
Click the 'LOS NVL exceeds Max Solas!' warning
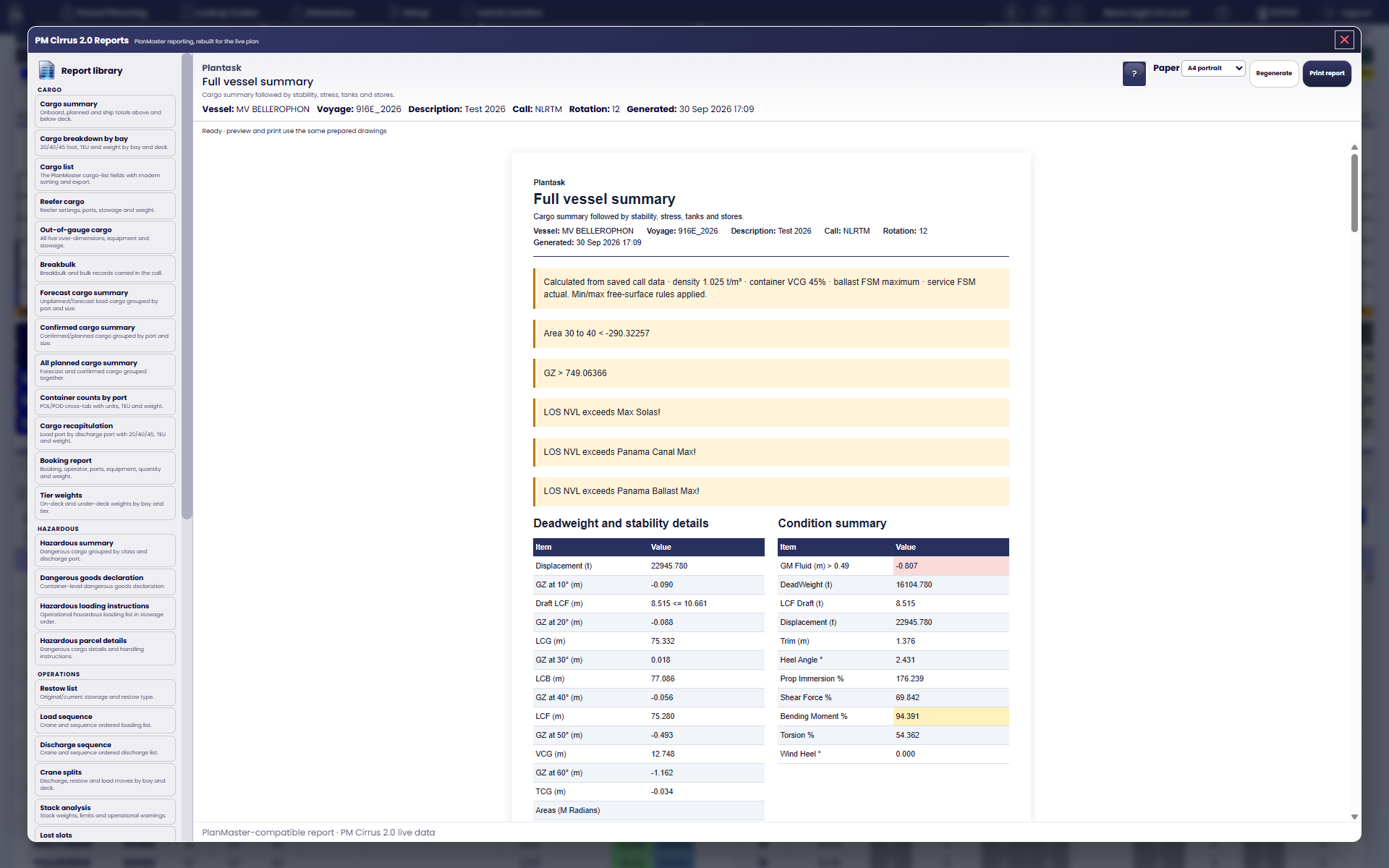point(771,412)
